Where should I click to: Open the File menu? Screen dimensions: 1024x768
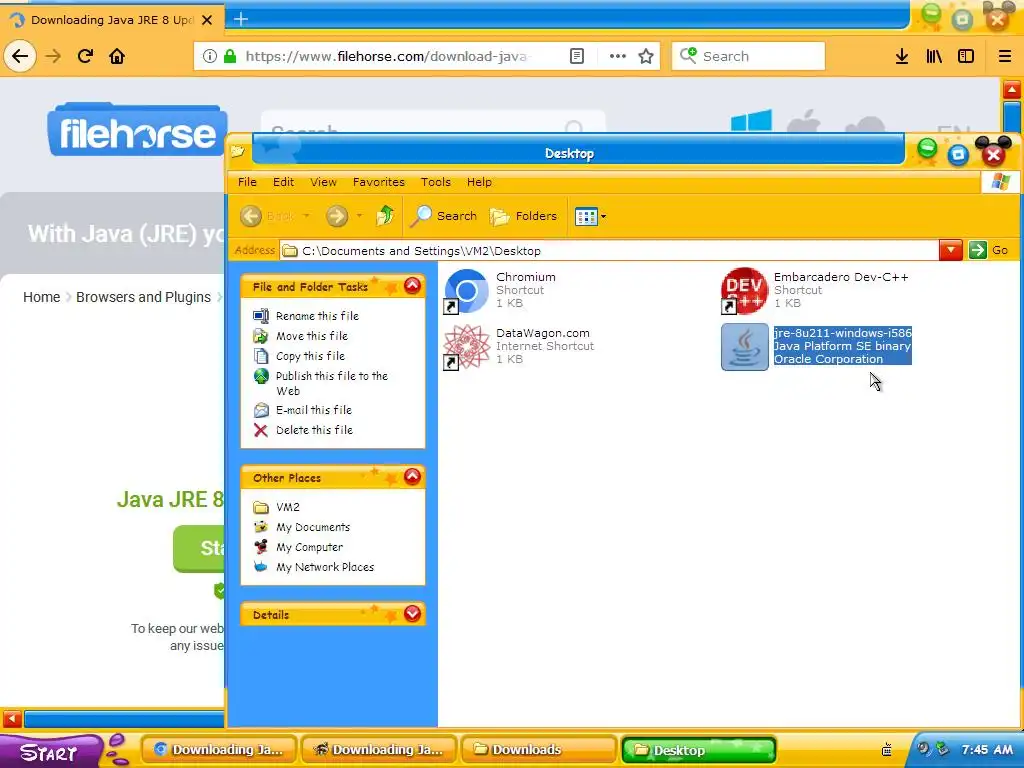click(247, 182)
